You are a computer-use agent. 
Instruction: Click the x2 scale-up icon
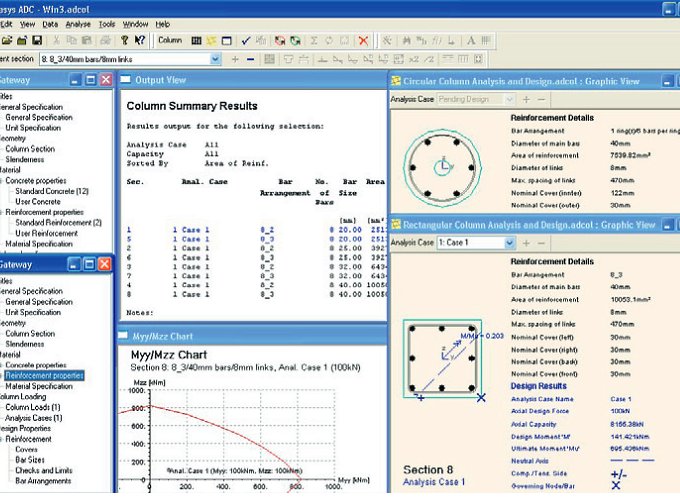pos(414,59)
